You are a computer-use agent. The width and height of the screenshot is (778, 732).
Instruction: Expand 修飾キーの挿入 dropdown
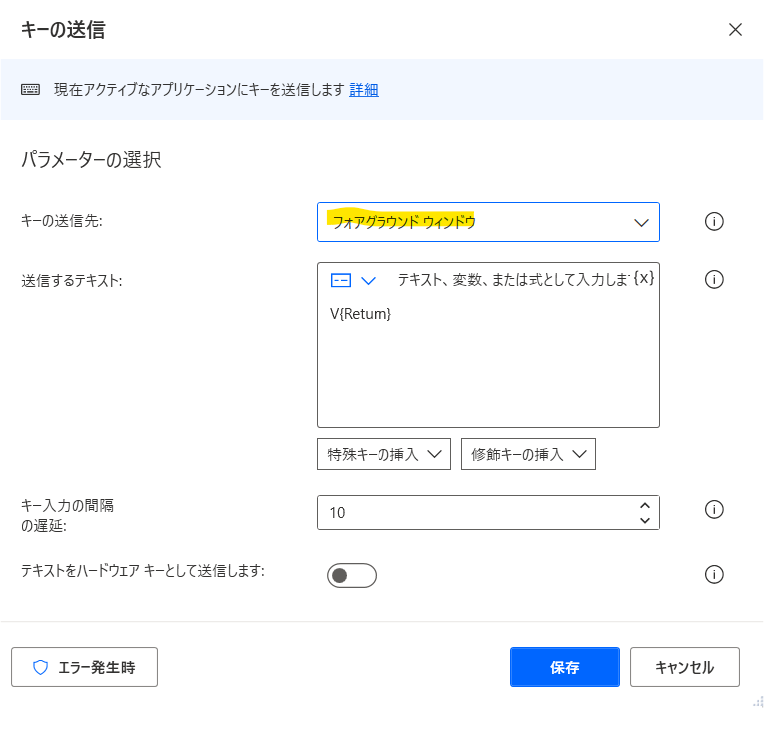[528, 454]
